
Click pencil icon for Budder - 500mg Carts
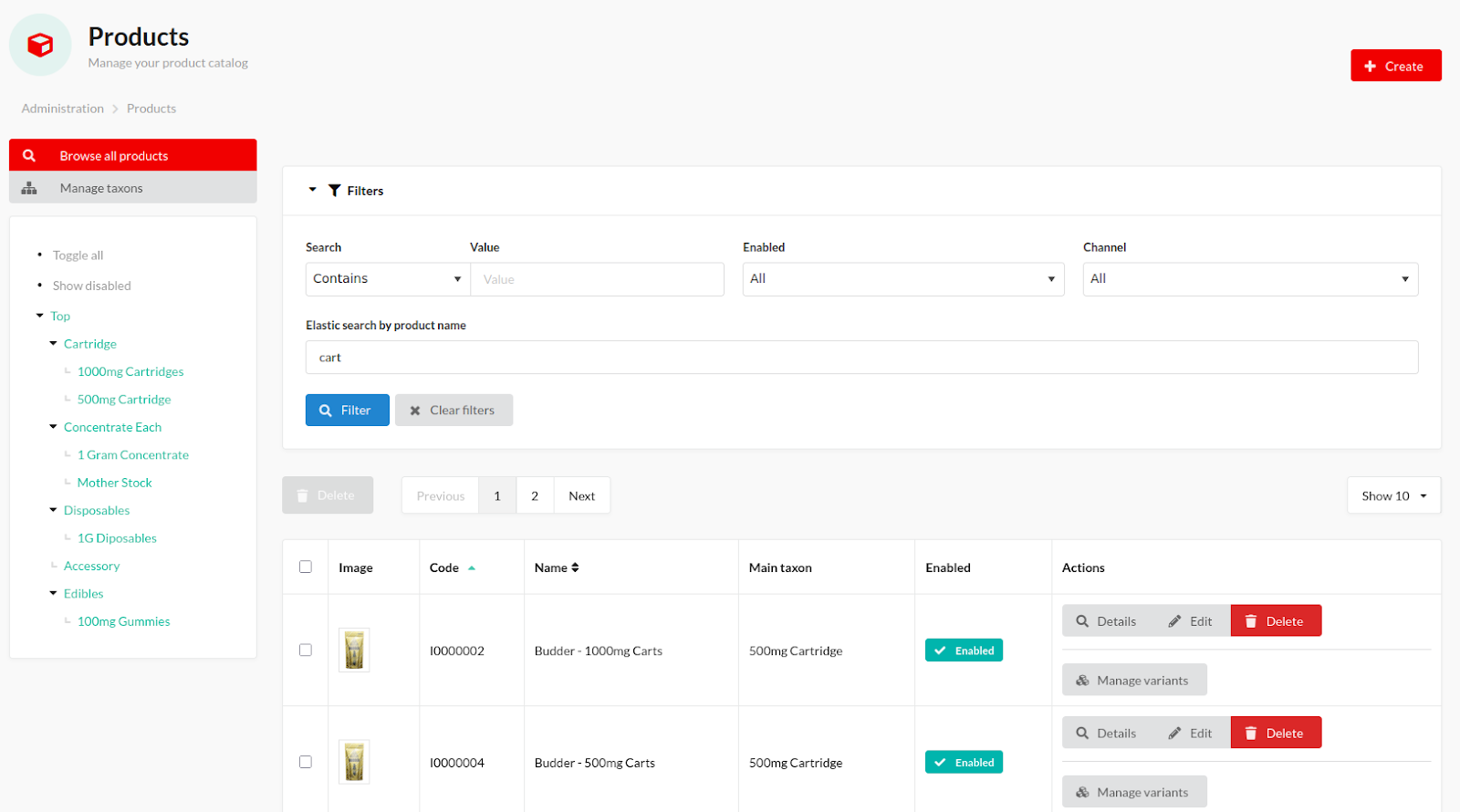[1174, 734]
